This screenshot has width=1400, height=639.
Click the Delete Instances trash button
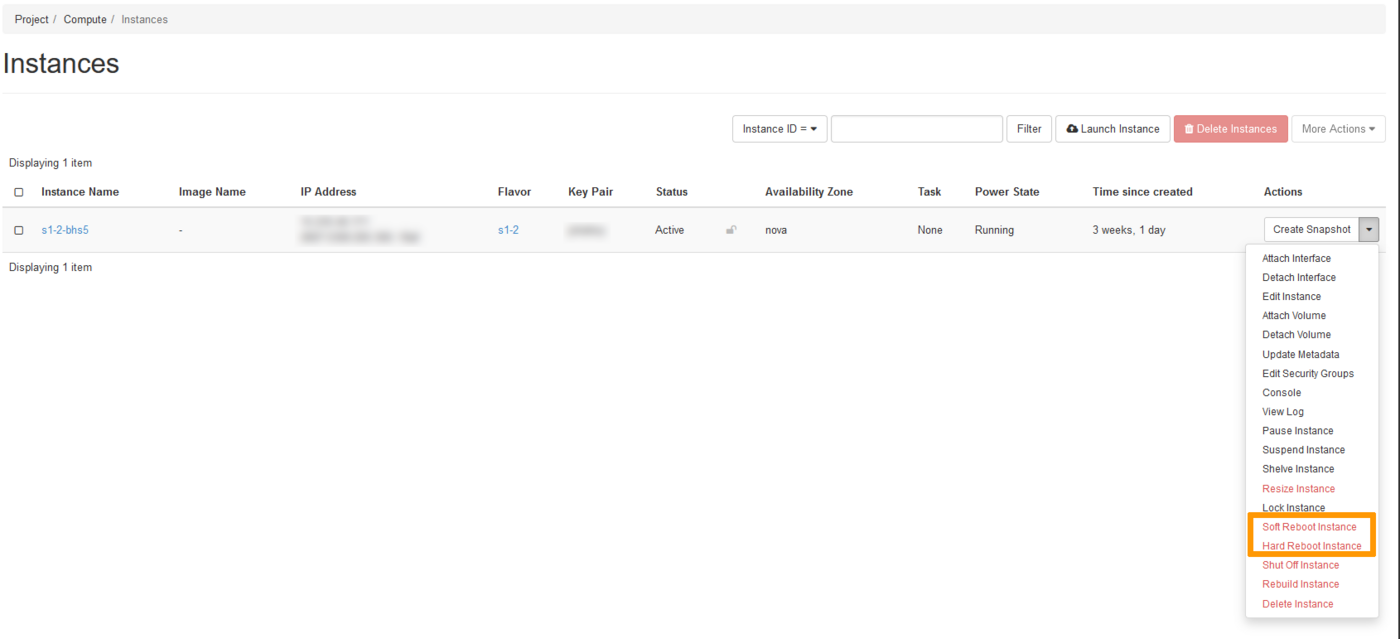[1230, 129]
